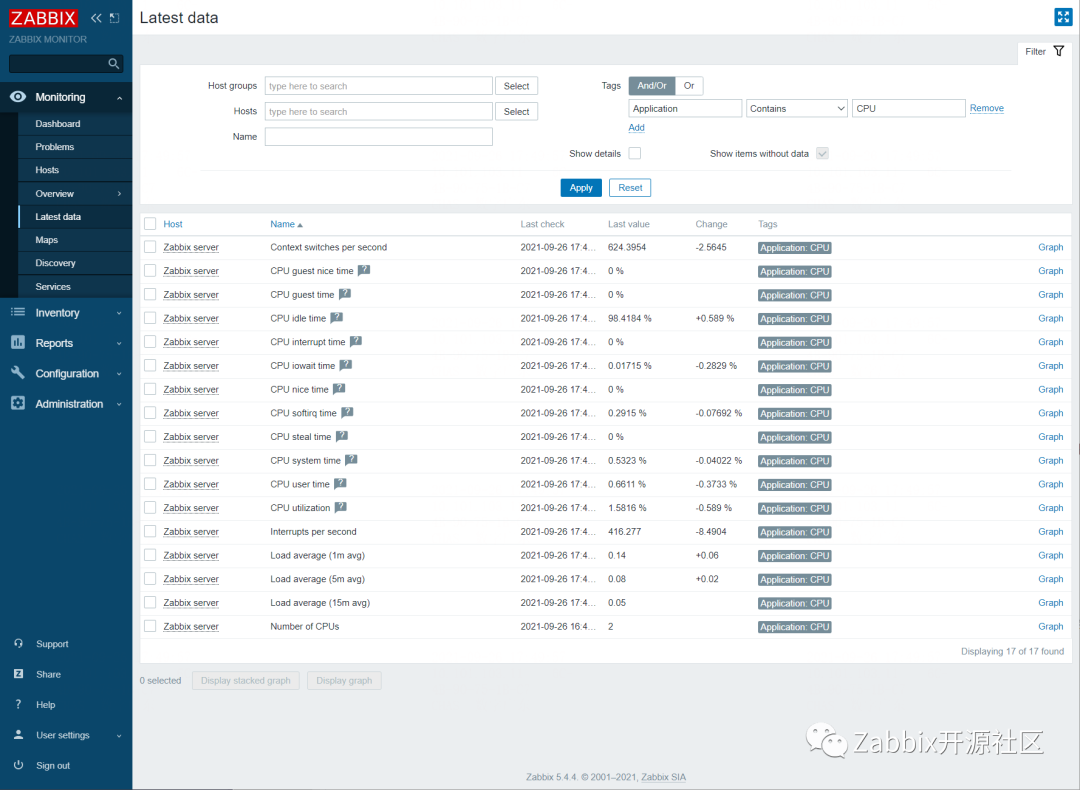1080x790 pixels.
Task: Click the Support headset icon
Action: pos(19,643)
